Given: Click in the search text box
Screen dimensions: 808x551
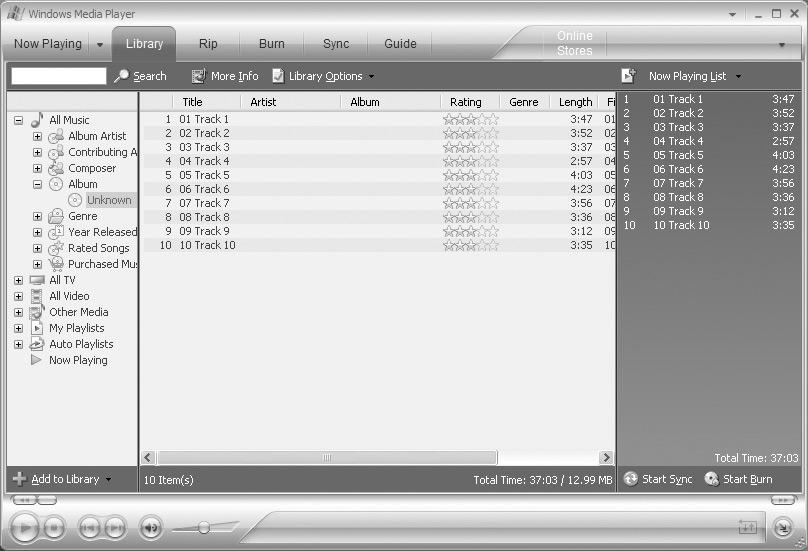Looking at the screenshot, I should (x=59, y=76).
